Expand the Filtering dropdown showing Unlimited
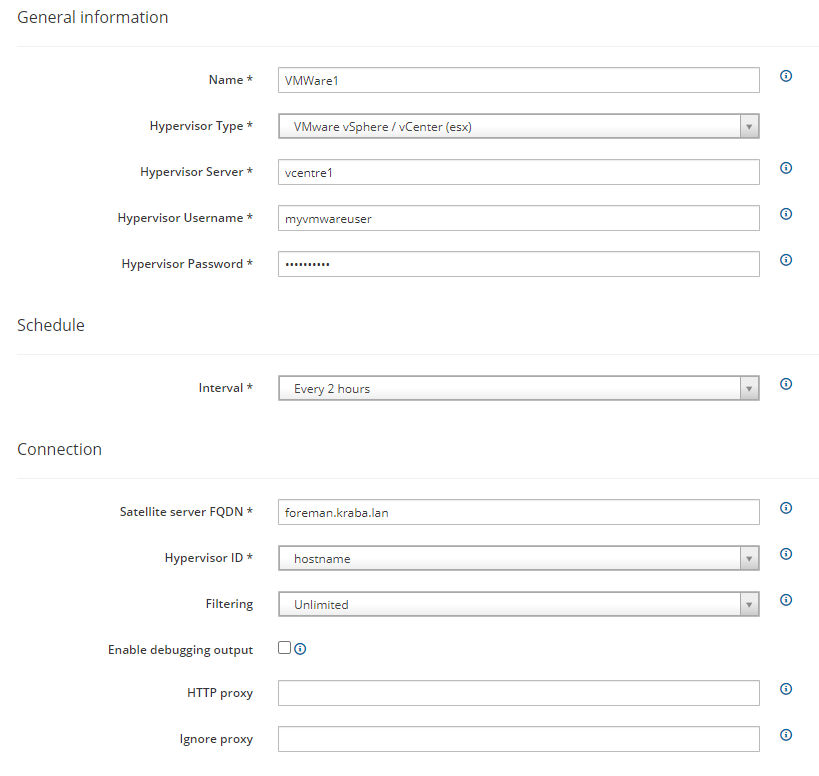Viewport: 819px width, 776px height. (519, 604)
